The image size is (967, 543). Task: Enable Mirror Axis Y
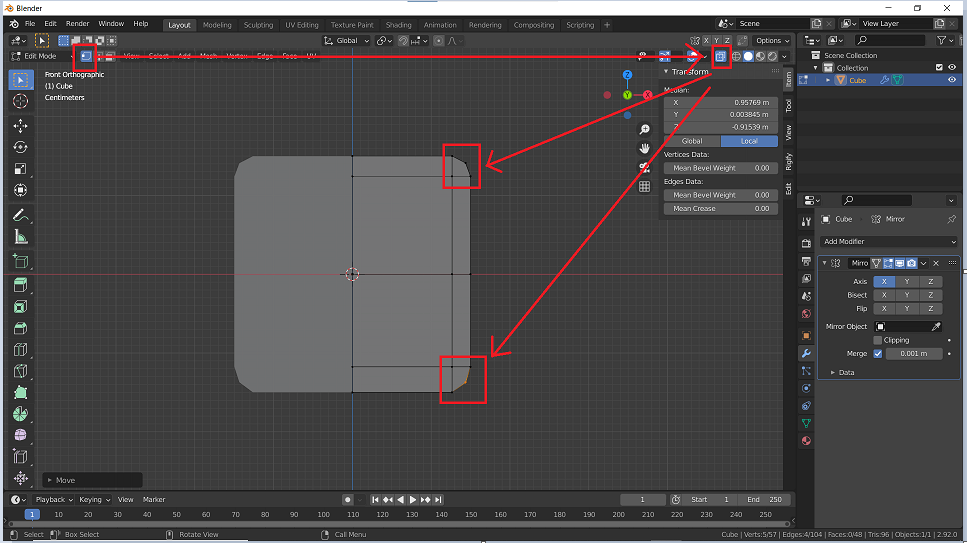click(907, 281)
